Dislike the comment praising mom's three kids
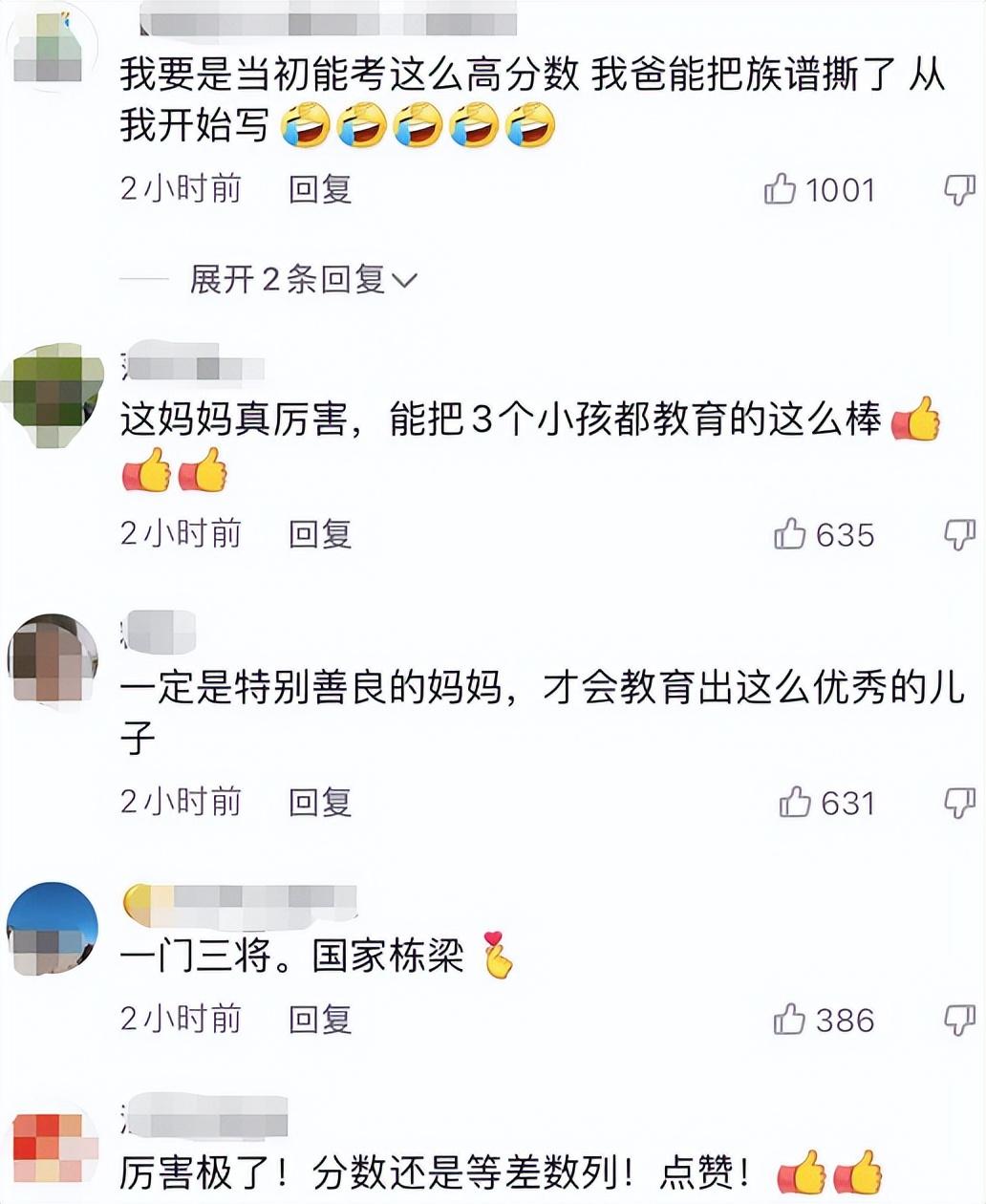Image resolution: width=986 pixels, height=1204 pixels. point(959,534)
